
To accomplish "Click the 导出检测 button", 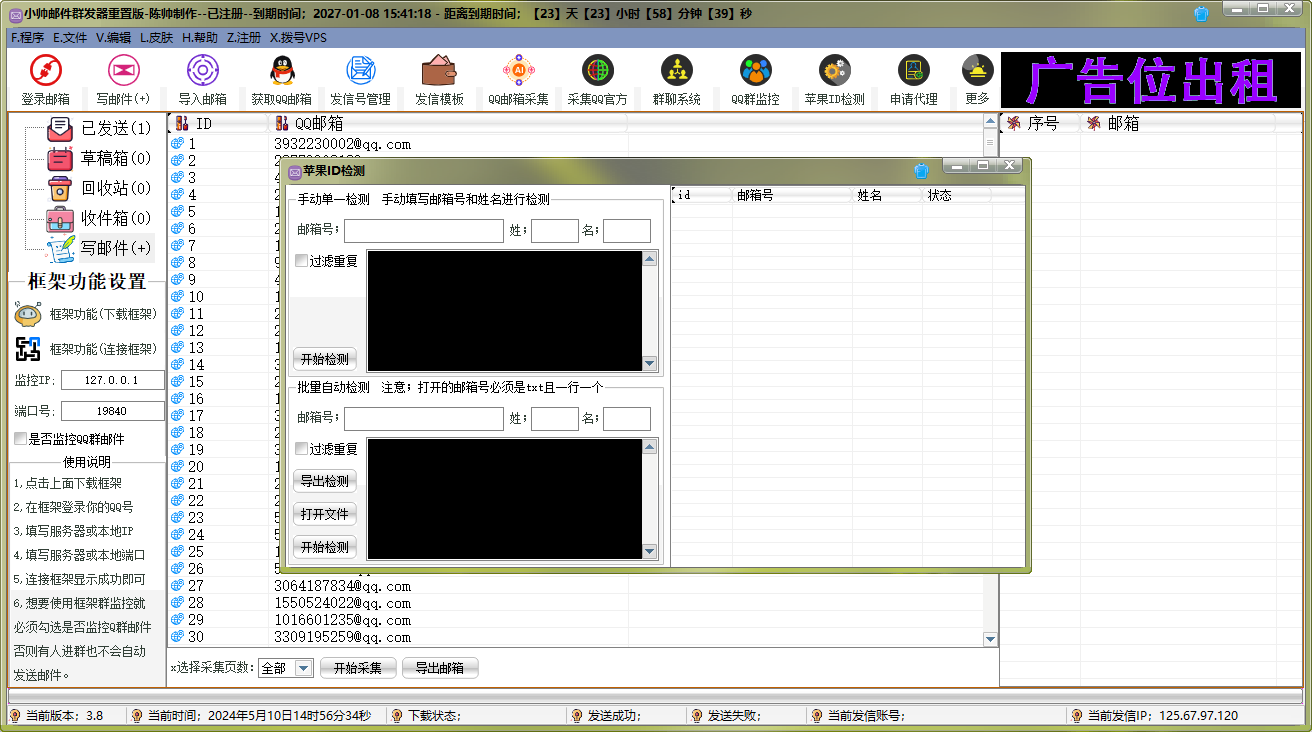I will point(325,481).
